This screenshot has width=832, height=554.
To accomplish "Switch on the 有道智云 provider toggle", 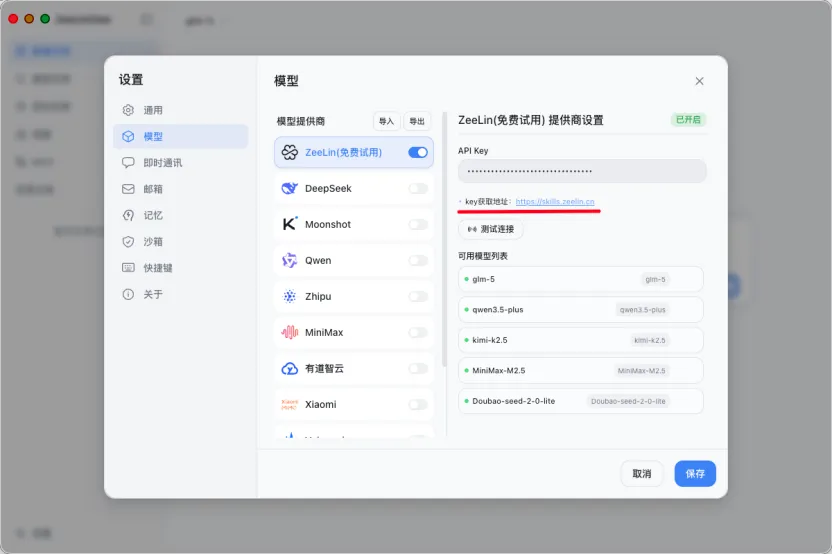I will click(418, 368).
